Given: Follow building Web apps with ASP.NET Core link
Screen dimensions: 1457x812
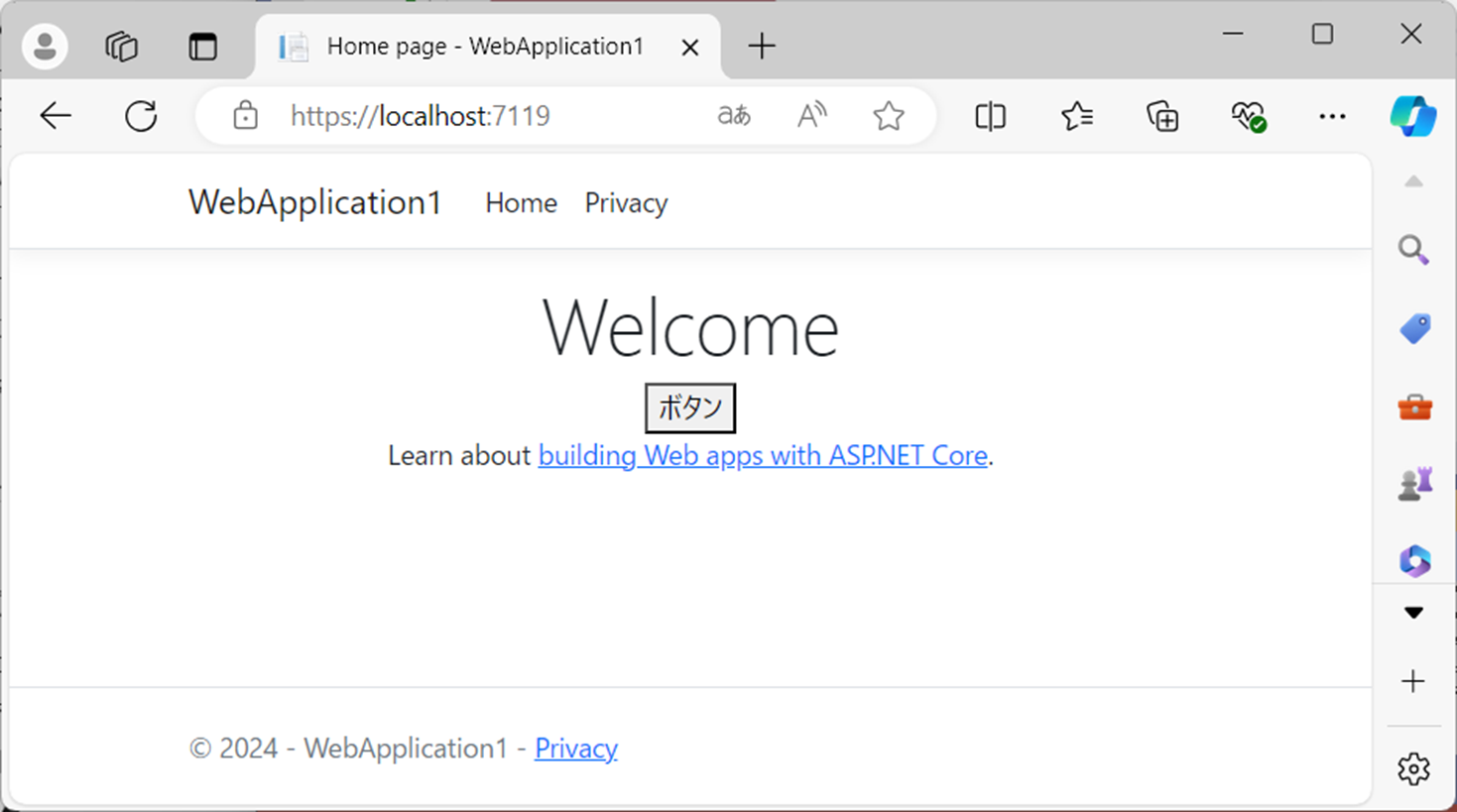Looking at the screenshot, I should [763, 455].
